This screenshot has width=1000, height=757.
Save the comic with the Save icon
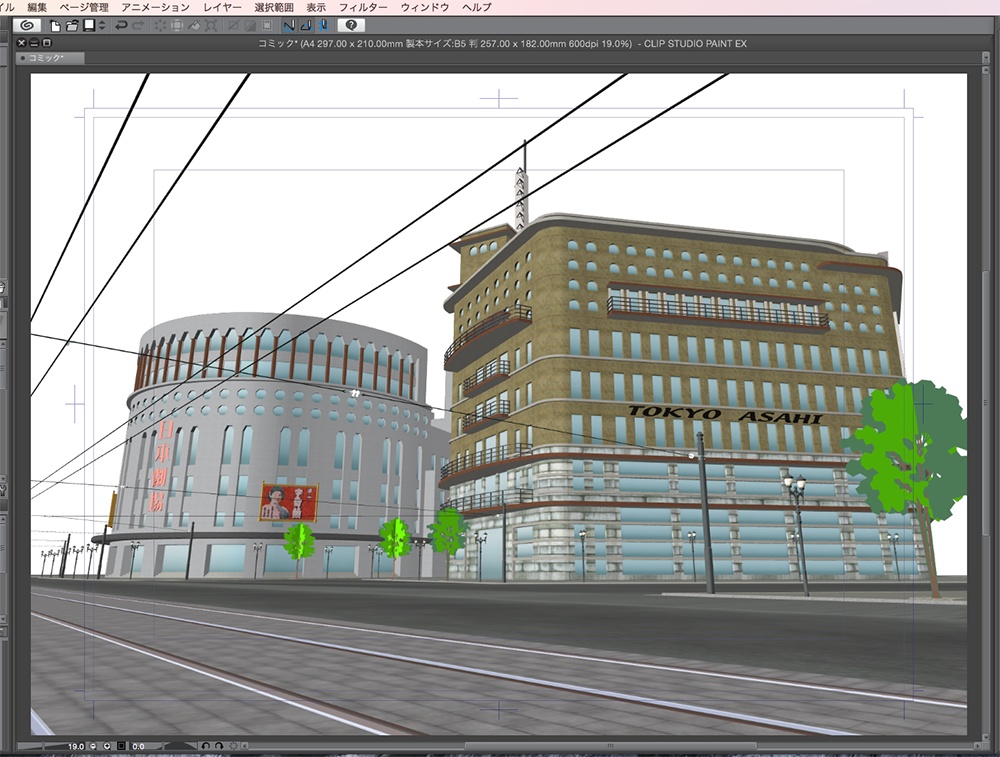[x=89, y=26]
